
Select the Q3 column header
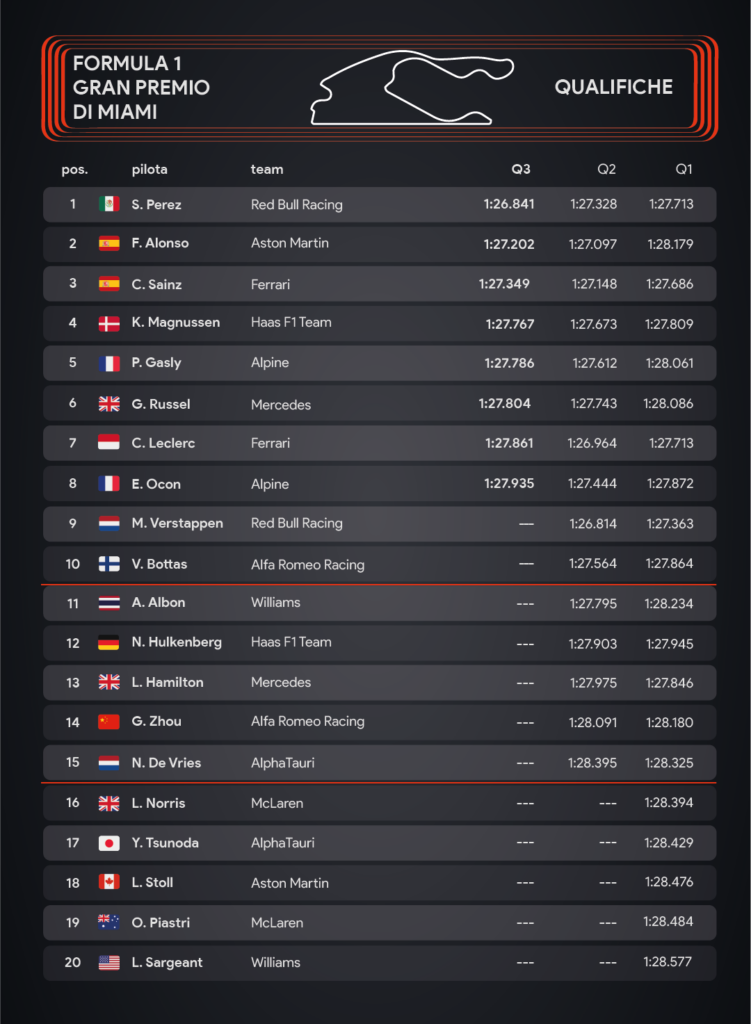pos(521,170)
